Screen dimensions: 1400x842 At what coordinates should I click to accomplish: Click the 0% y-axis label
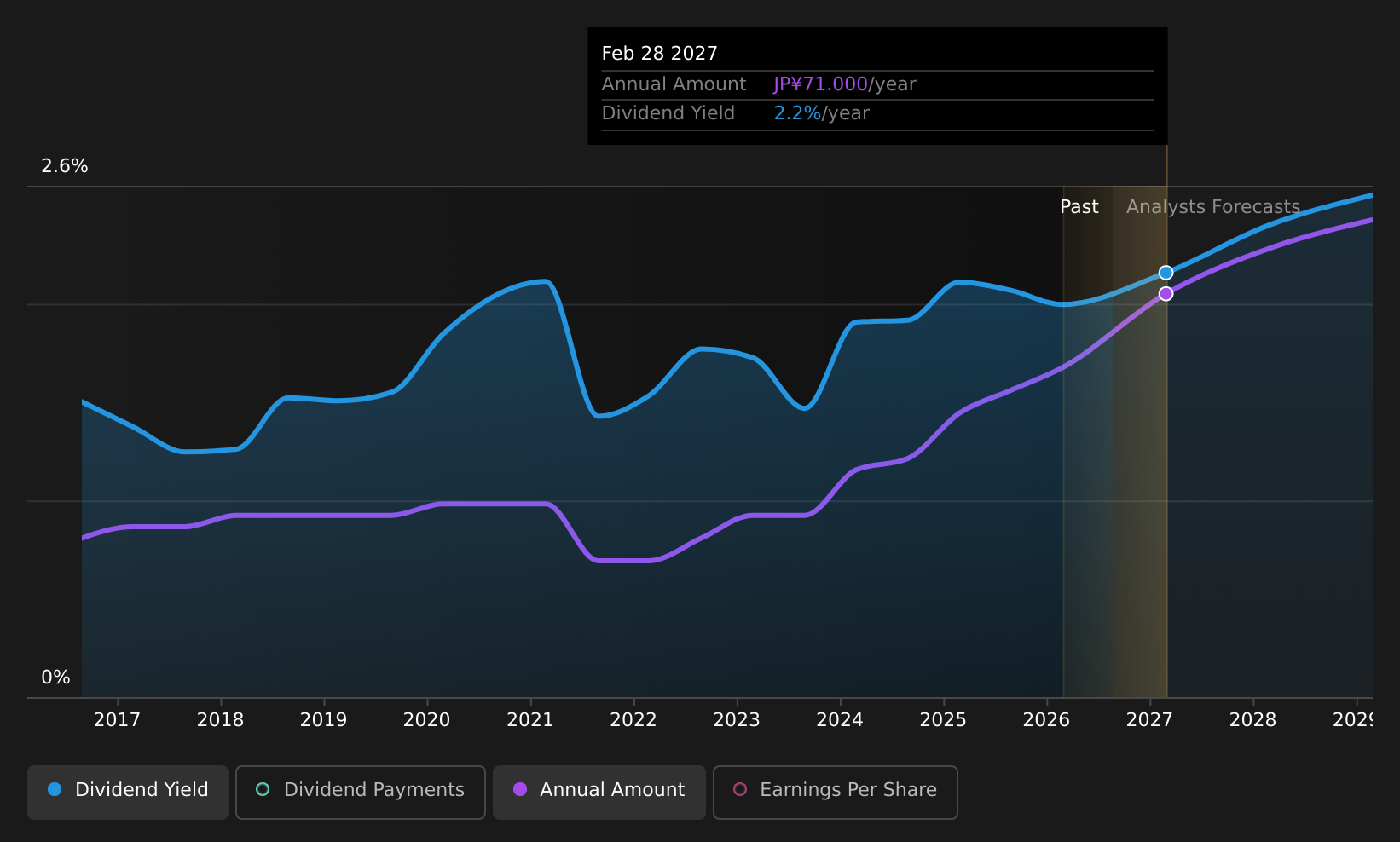[55, 678]
